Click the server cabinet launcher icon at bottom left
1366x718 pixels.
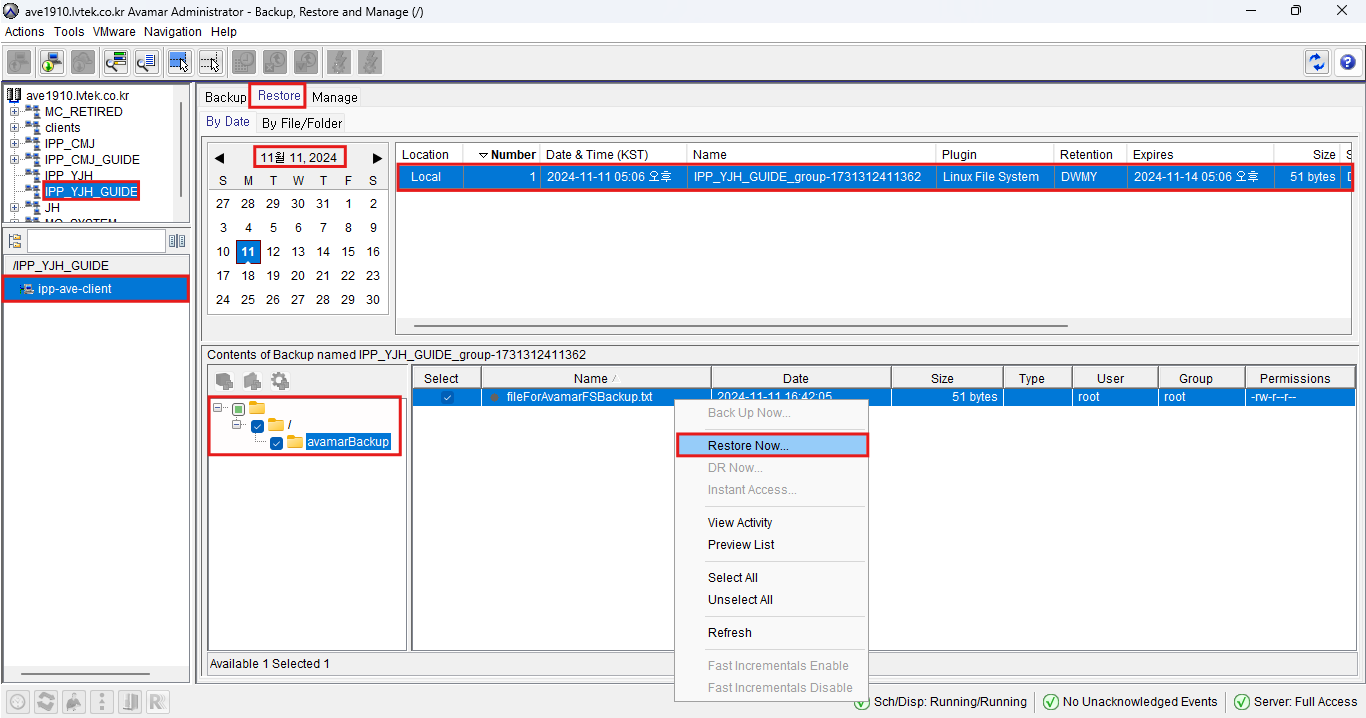130,702
